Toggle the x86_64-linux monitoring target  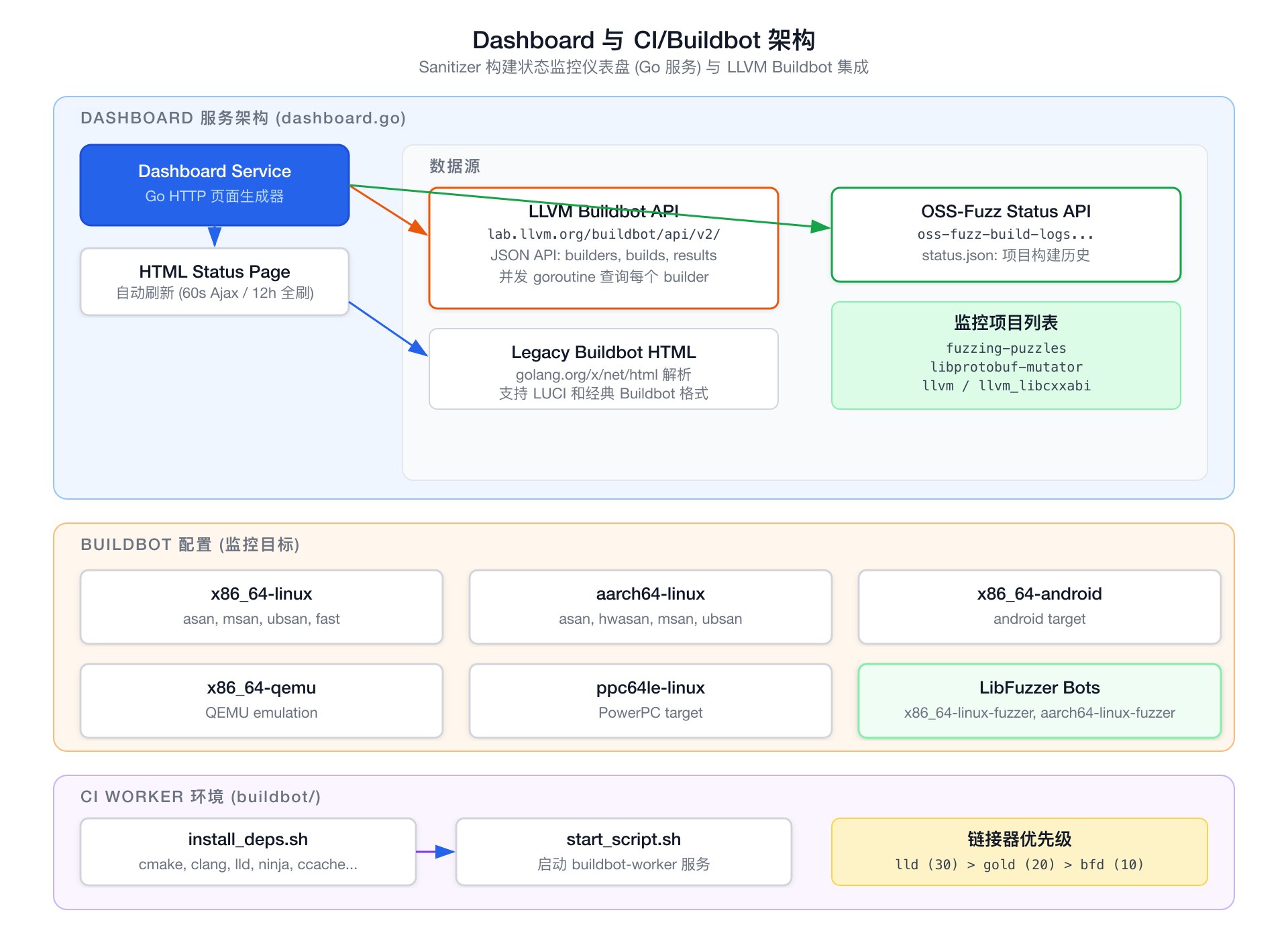[261, 606]
